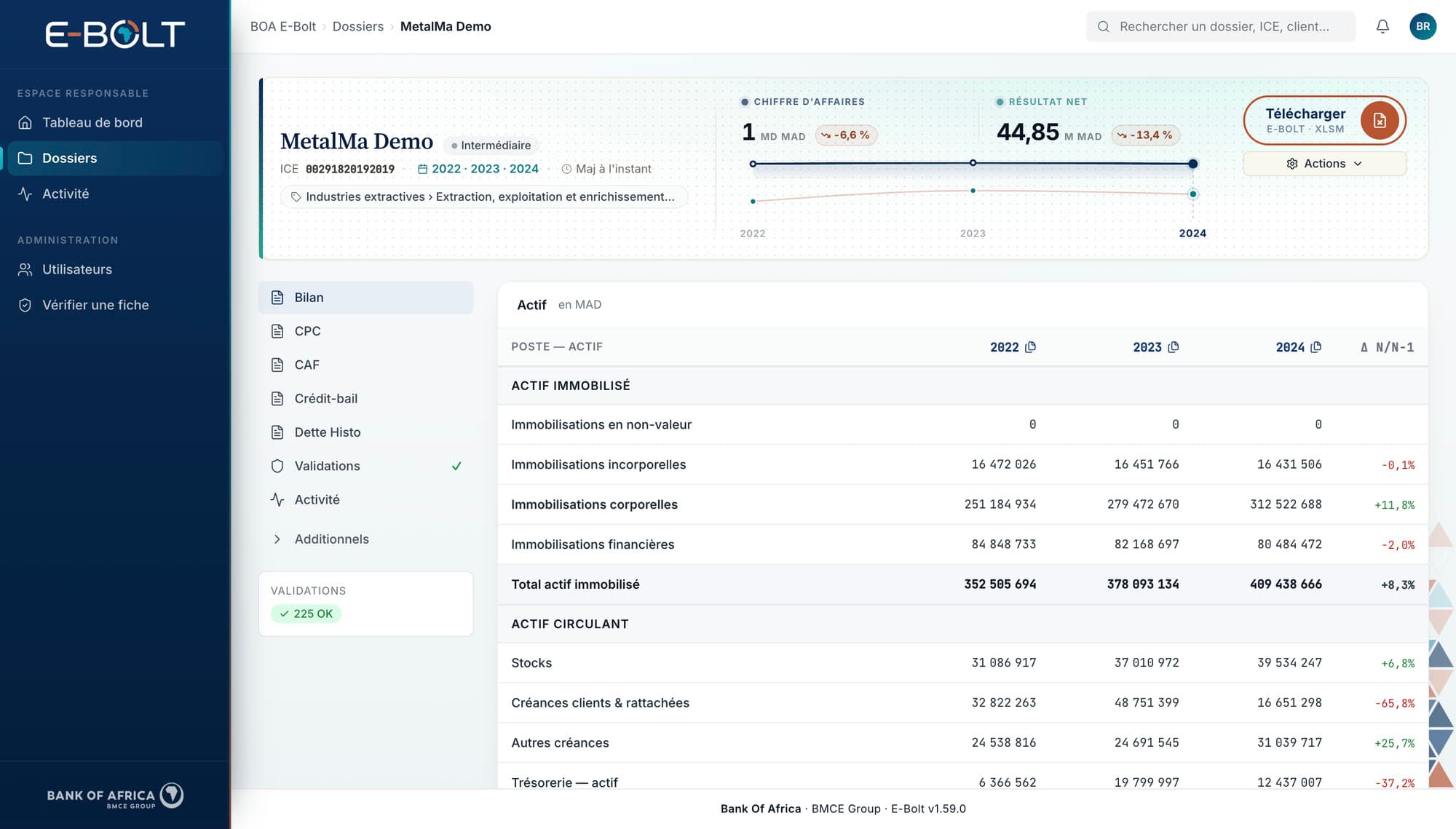Open the Actions dropdown
This screenshot has height=829, width=1456.
(x=1324, y=164)
